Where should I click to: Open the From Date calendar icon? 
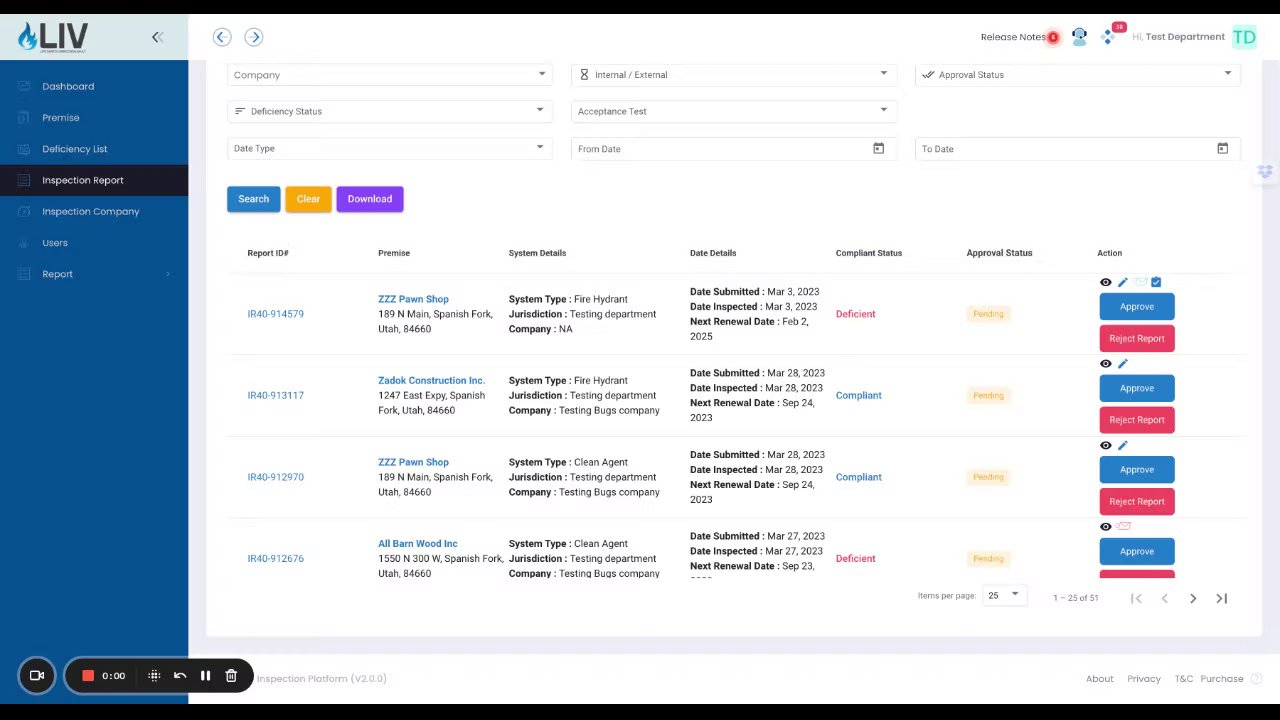tap(878, 149)
